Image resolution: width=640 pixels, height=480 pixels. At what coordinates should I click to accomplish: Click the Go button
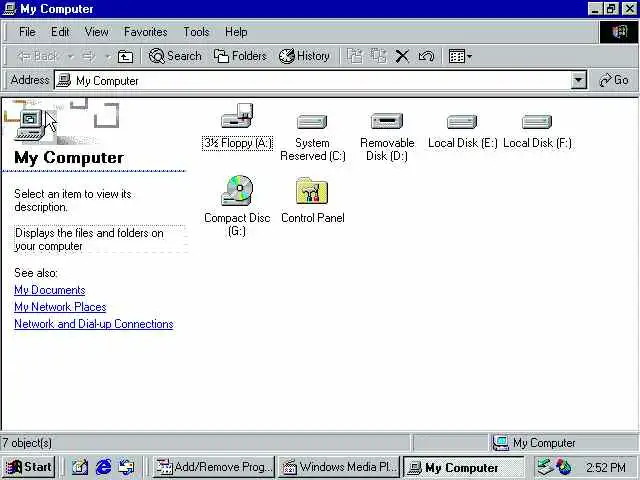614,80
